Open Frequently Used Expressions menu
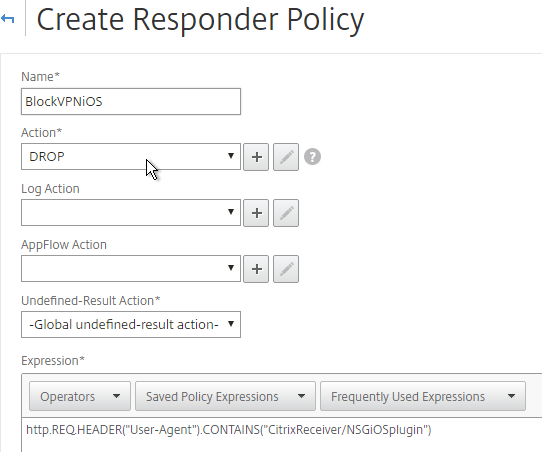This screenshot has height=452, width=542. (x=423, y=396)
